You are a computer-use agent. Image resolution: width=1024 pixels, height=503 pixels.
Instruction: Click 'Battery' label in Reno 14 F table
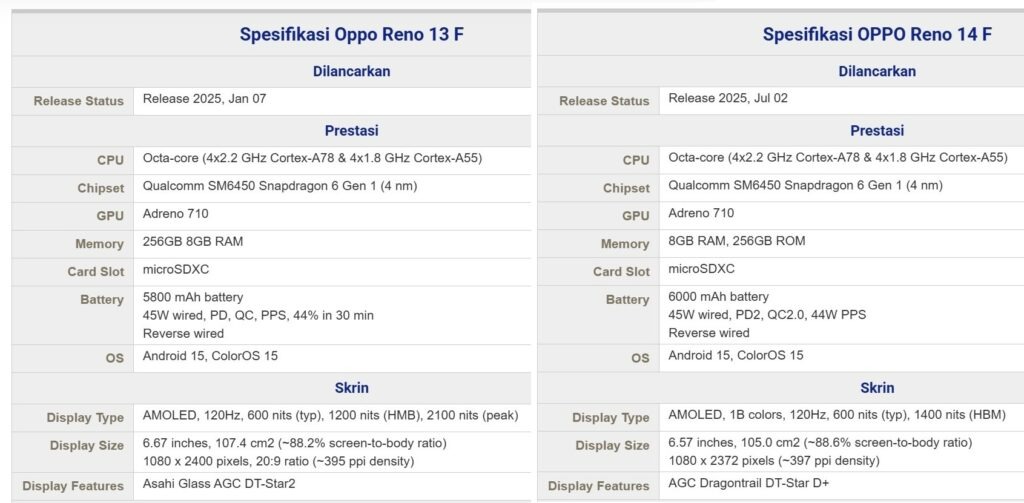click(x=628, y=300)
